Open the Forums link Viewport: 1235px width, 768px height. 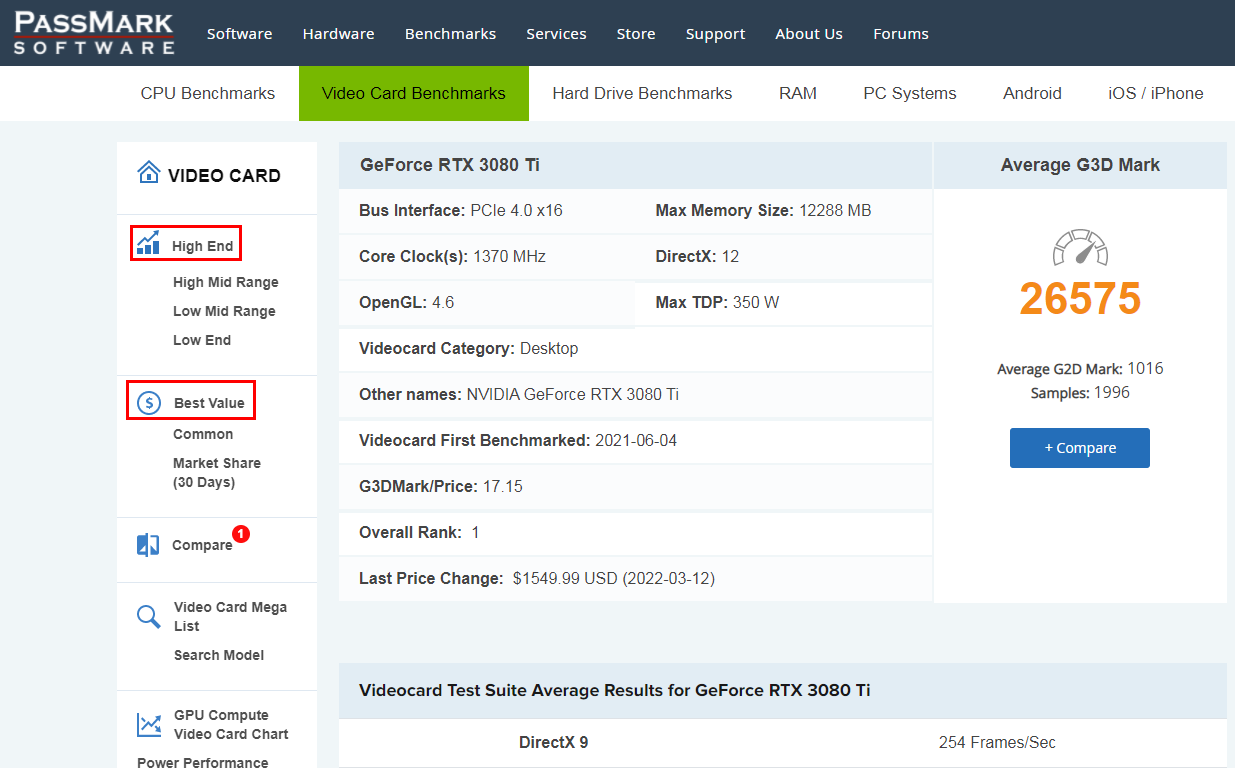click(x=901, y=34)
